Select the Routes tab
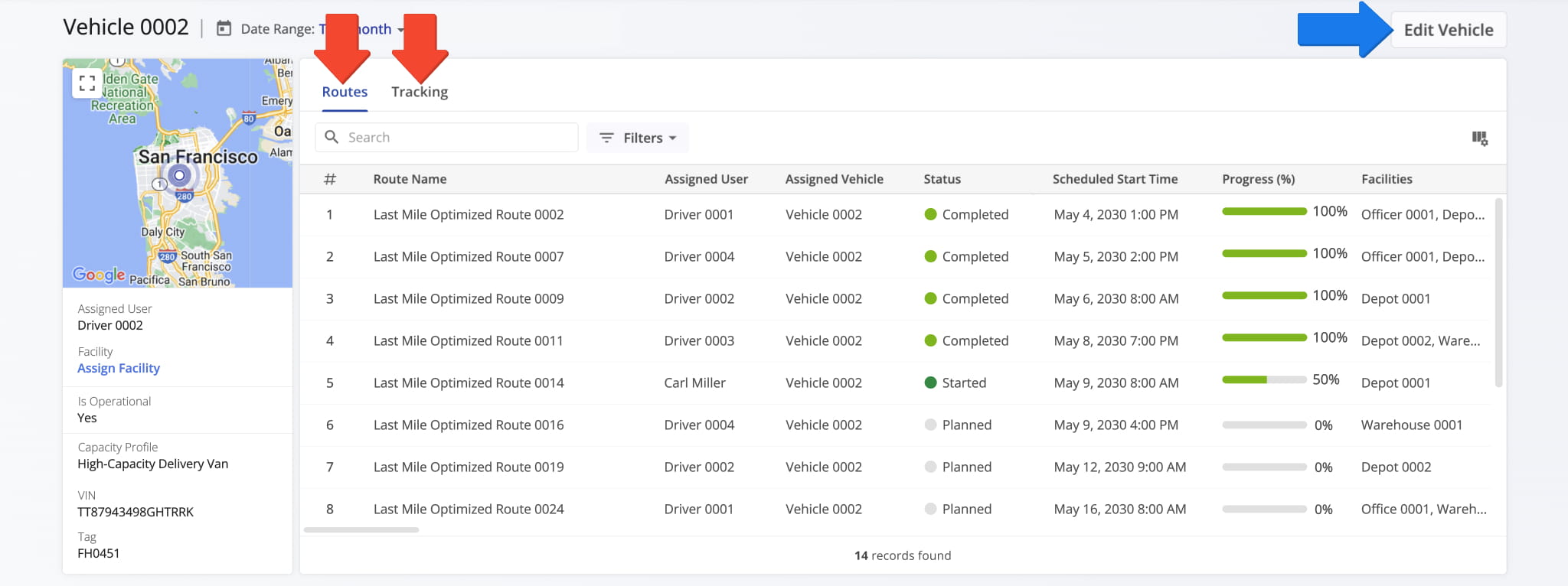 [x=345, y=92]
